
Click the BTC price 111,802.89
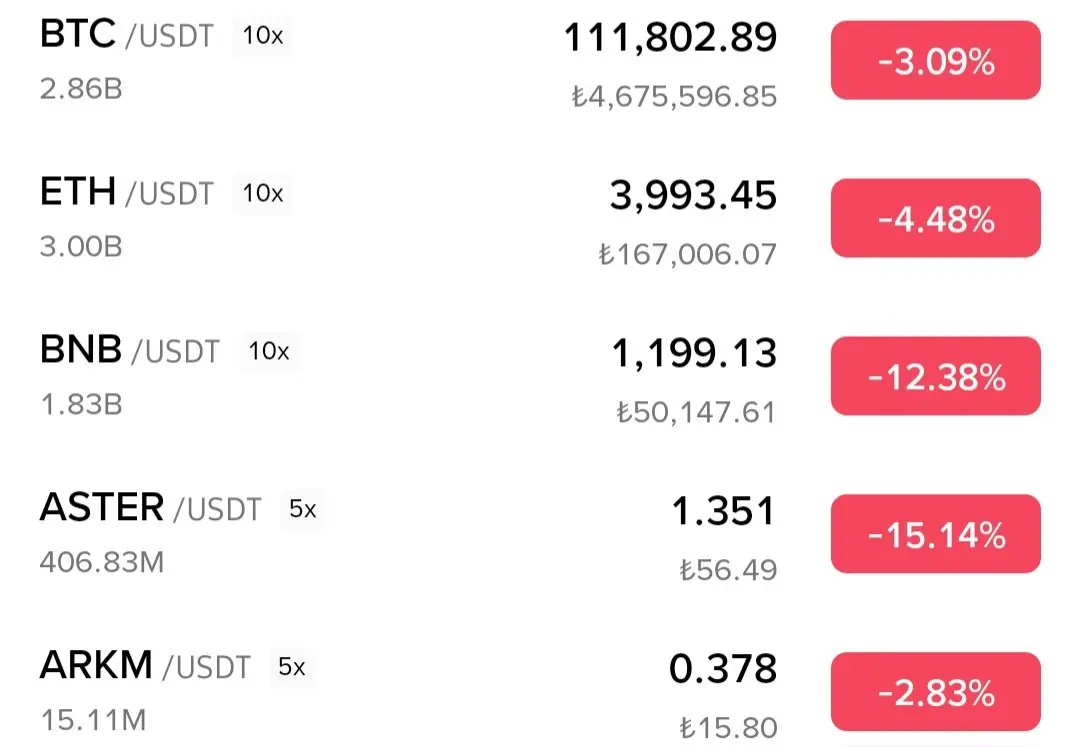click(670, 38)
